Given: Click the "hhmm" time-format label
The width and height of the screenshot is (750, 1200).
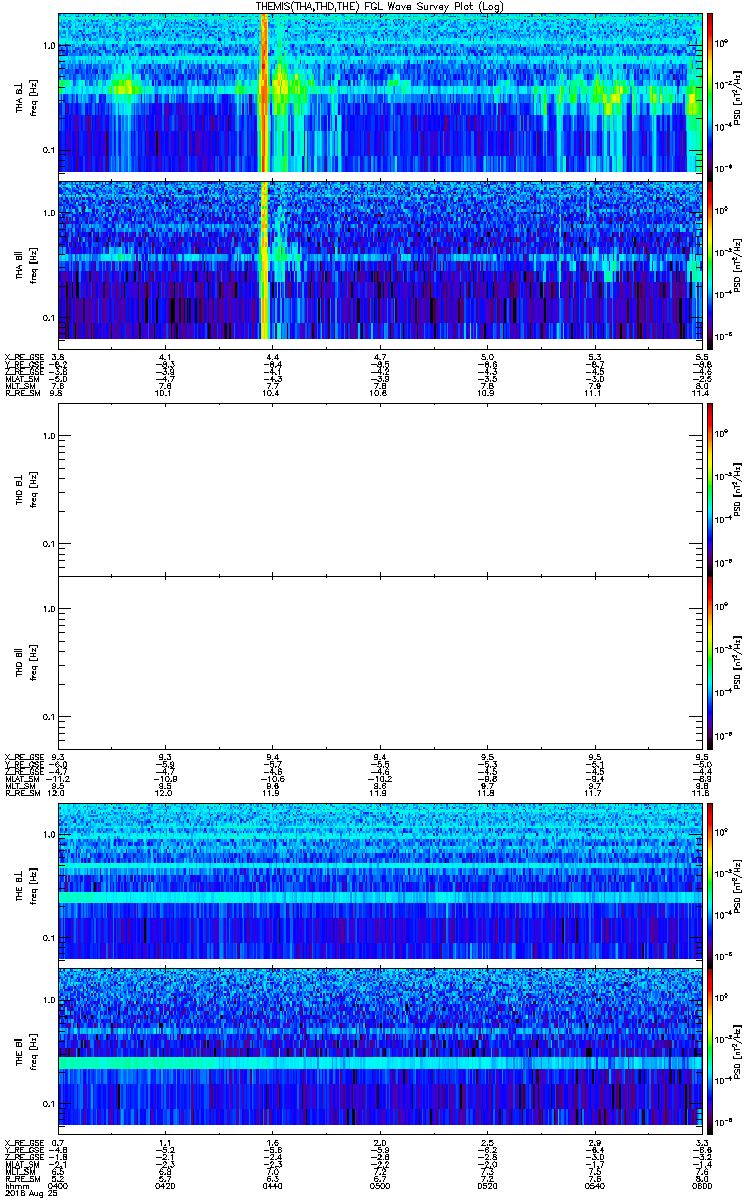Looking at the screenshot, I should (15, 1184).
